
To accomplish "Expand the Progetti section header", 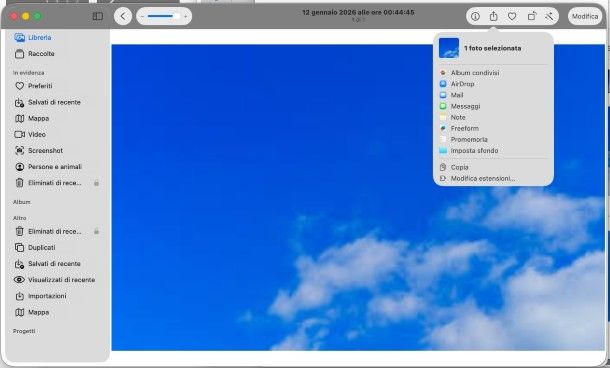I will (x=24, y=331).
